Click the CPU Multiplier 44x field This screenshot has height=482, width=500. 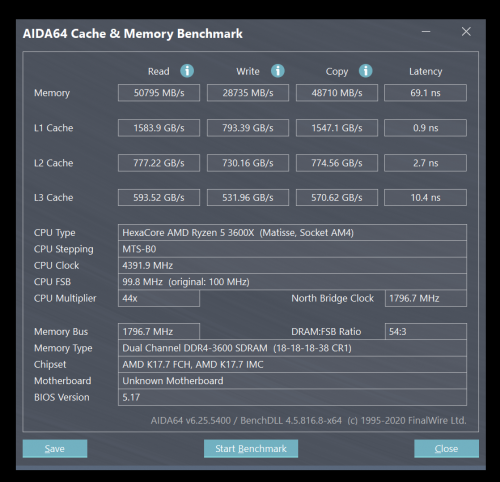coord(159,298)
